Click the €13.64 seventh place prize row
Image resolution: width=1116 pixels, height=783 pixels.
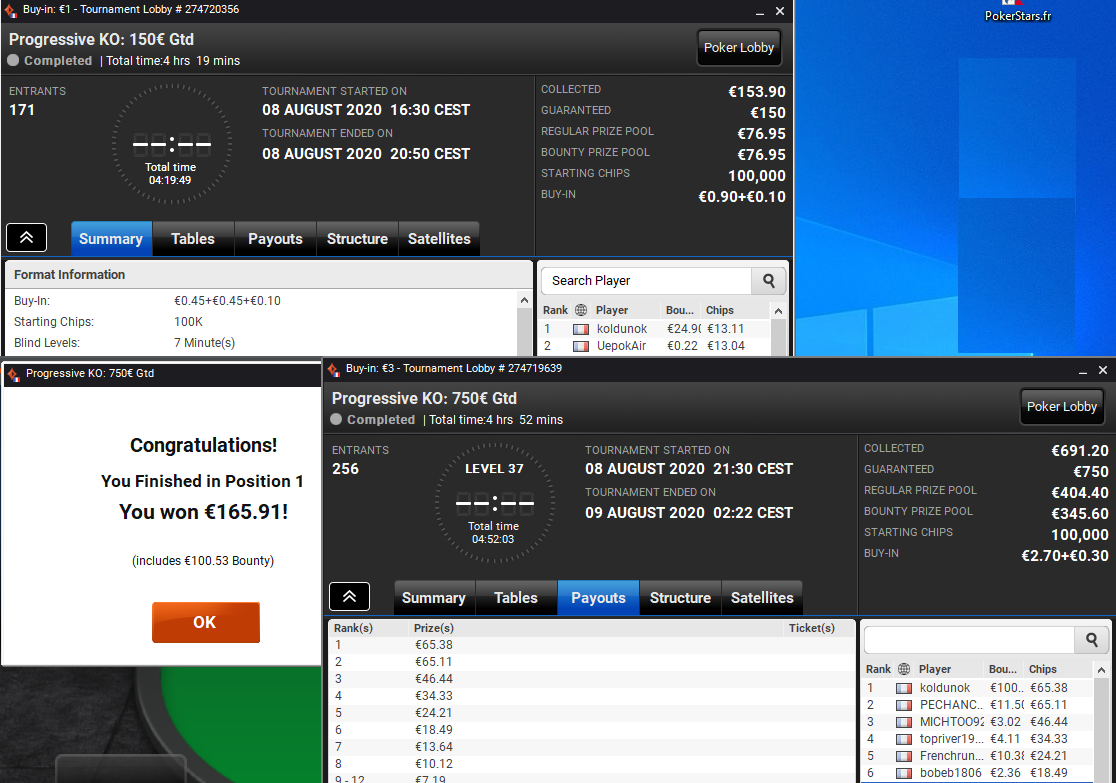(x=591, y=747)
